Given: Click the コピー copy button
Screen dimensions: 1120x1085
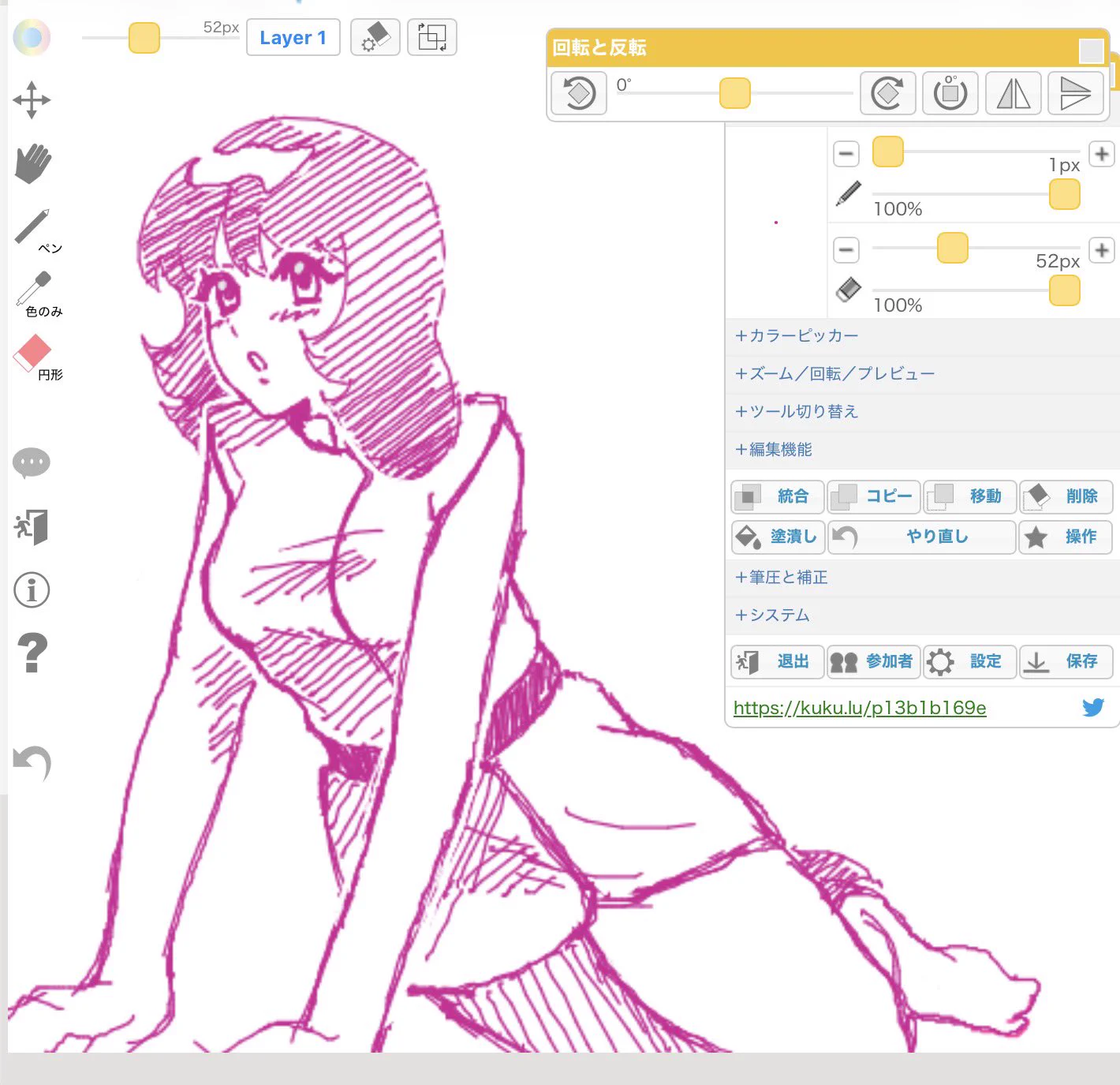Looking at the screenshot, I should (x=874, y=496).
